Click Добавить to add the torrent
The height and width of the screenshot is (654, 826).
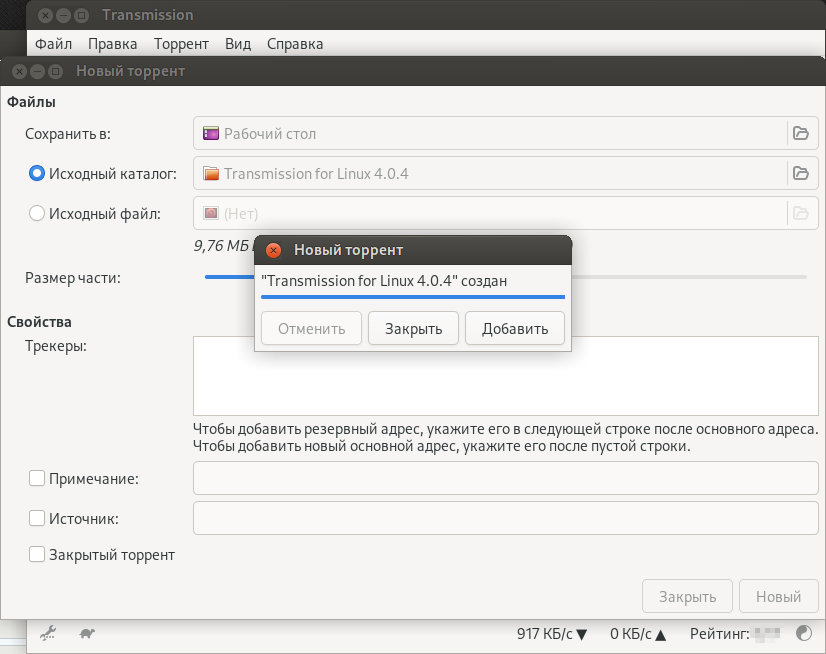click(515, 328)
